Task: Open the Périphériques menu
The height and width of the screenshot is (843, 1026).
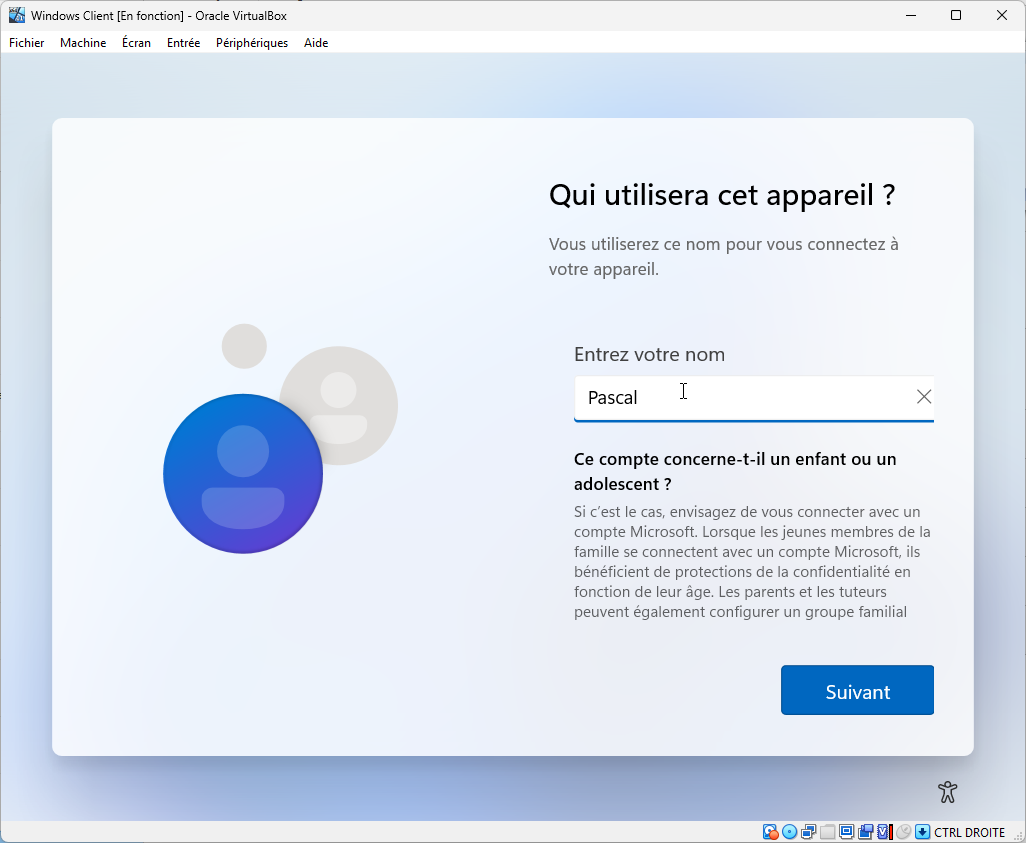Action: coord(252,43)
